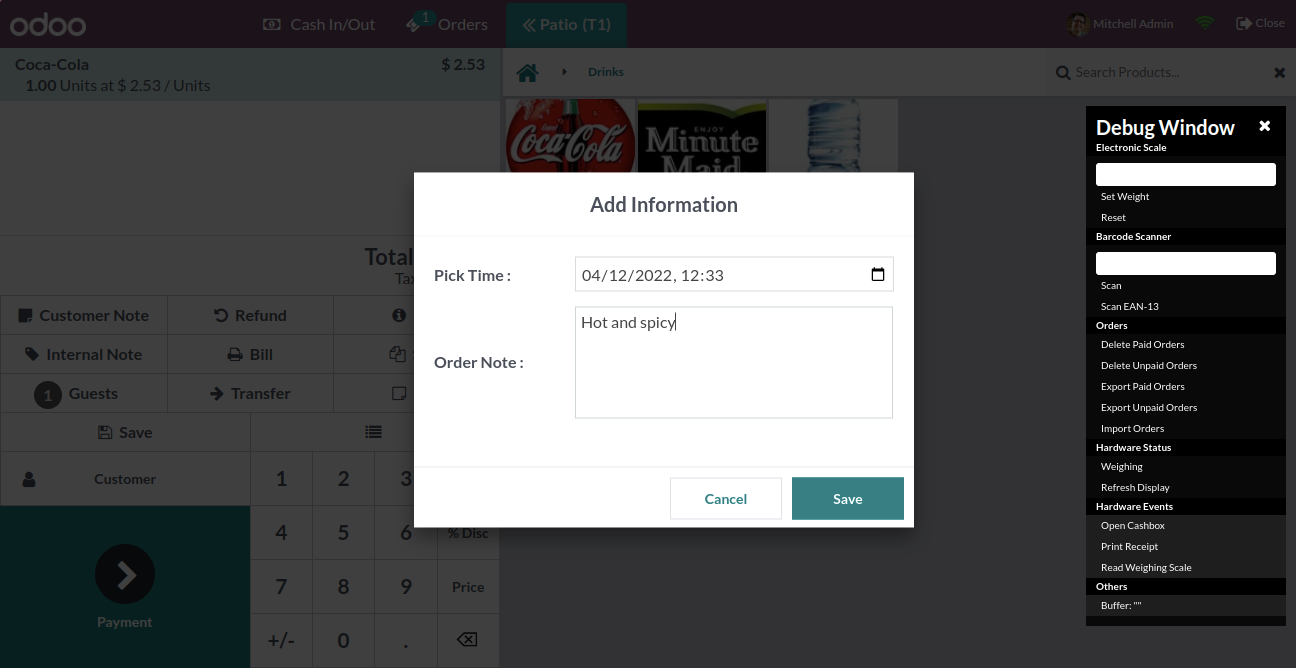Click the backspace key icon on numpad
This screenshot has height=668, width=1296.
tap(467, 640)
